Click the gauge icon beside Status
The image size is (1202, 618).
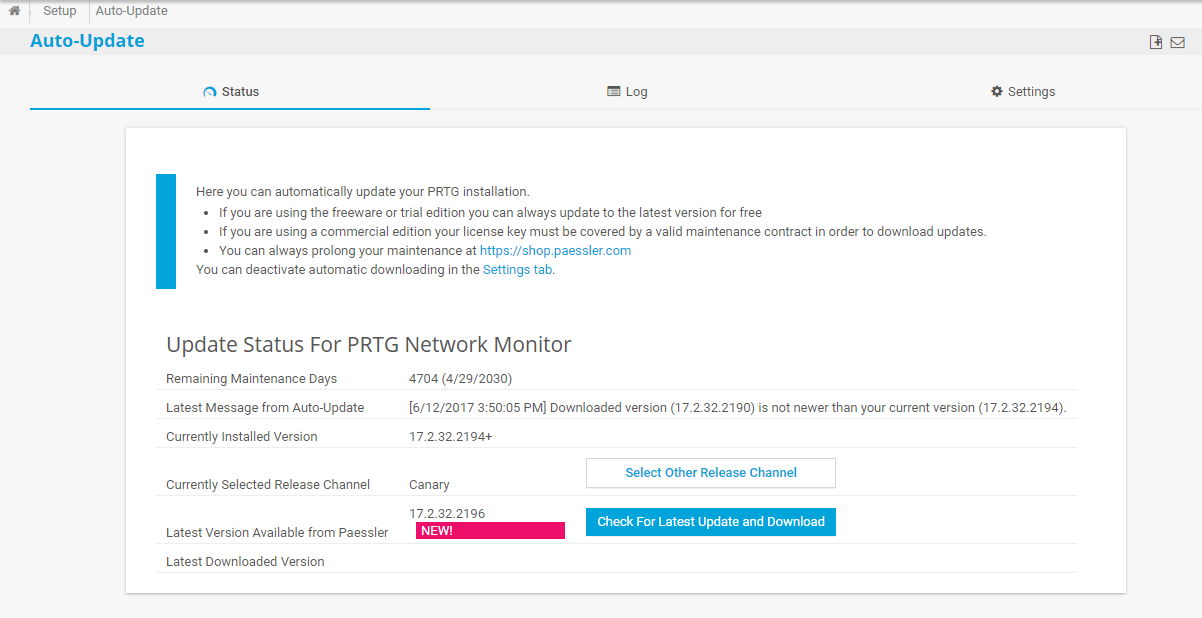pyautogui.click(x=209, y=92)
